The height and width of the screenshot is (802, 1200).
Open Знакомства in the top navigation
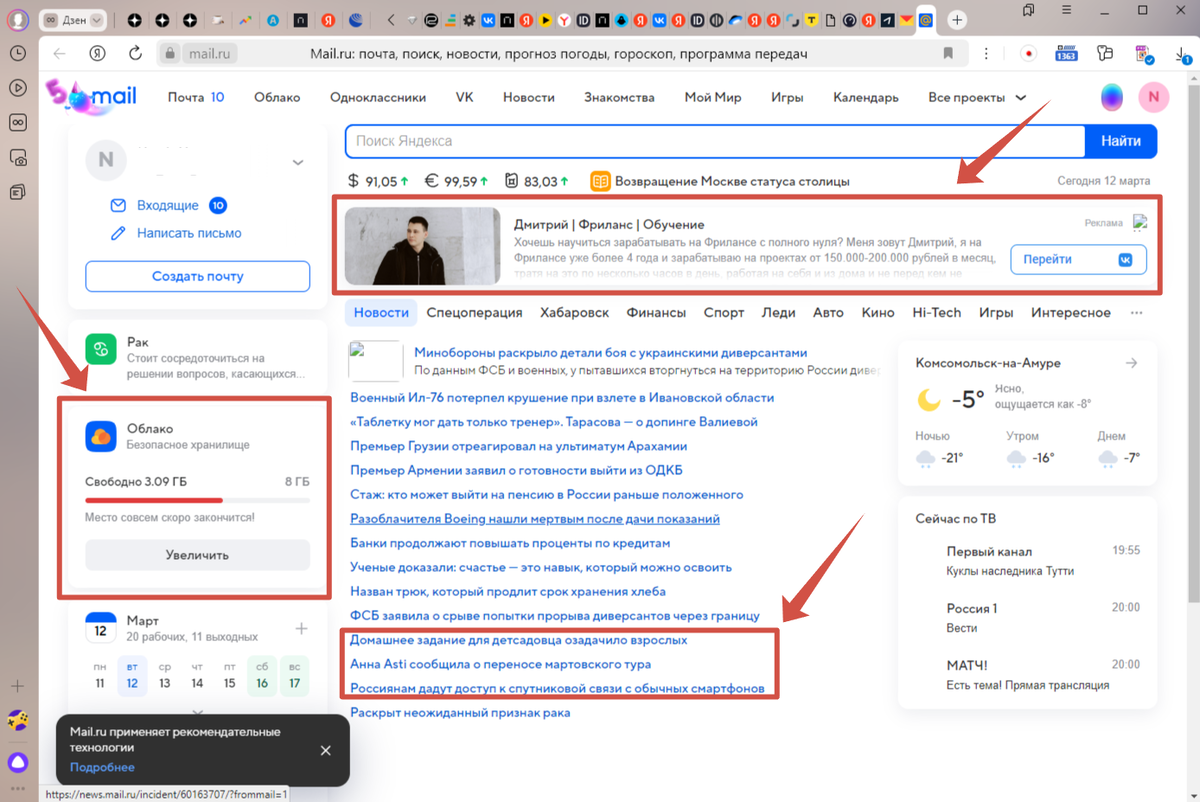tap(619, 97)
